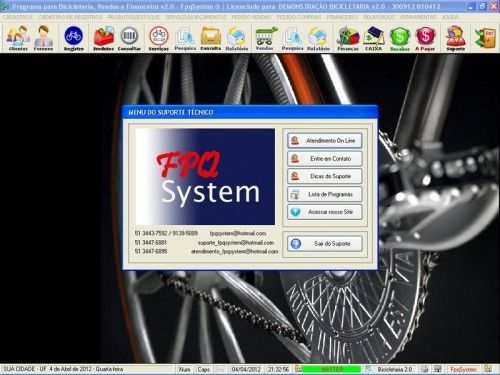Click the fpqsystem@hotmail.com email text
500x375 pixels.
pyautogui.click(x=238, y=233)
